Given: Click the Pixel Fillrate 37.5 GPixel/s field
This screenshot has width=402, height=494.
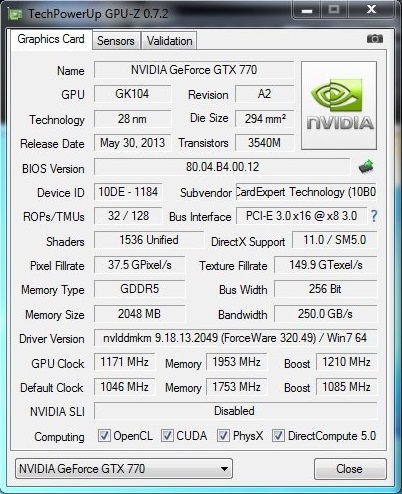Looking at the screenshot, I should [139, 265].
